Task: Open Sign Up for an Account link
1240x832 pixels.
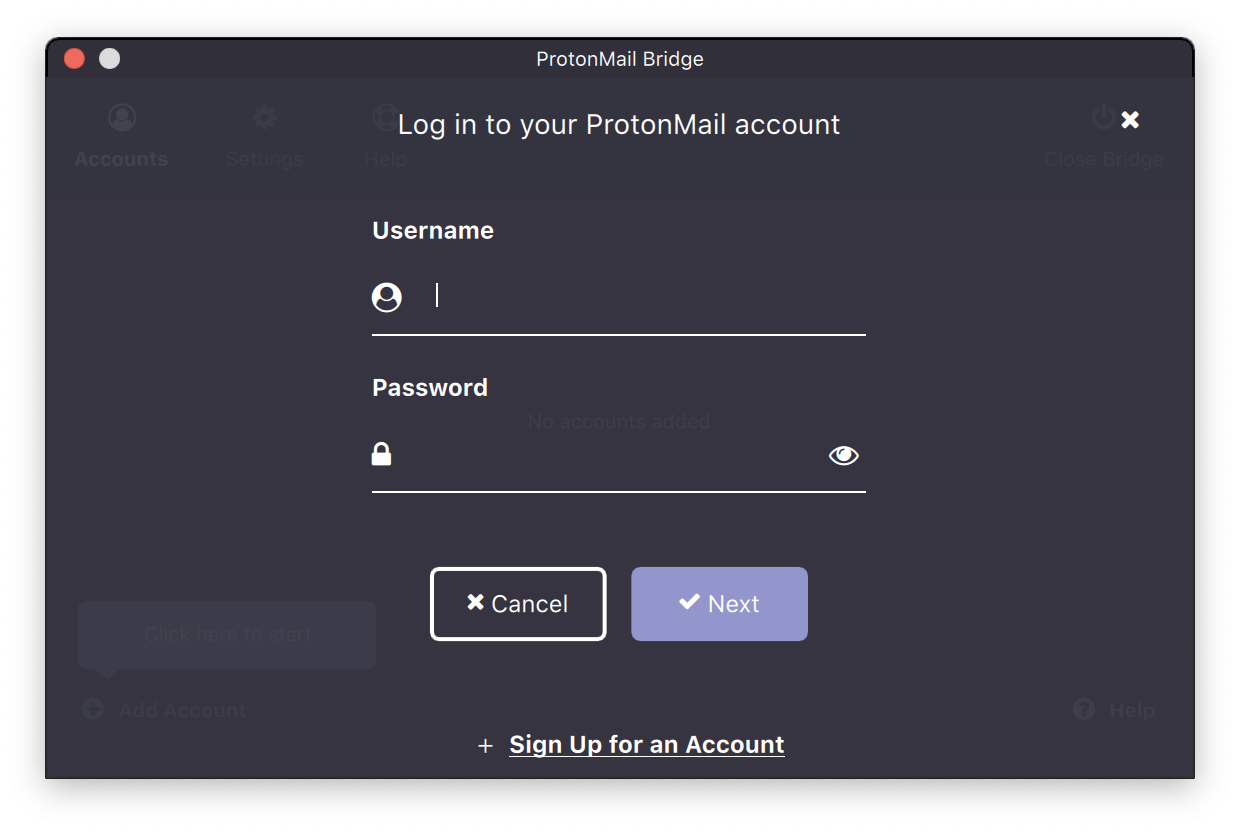Action: click(x=647, y=745)
